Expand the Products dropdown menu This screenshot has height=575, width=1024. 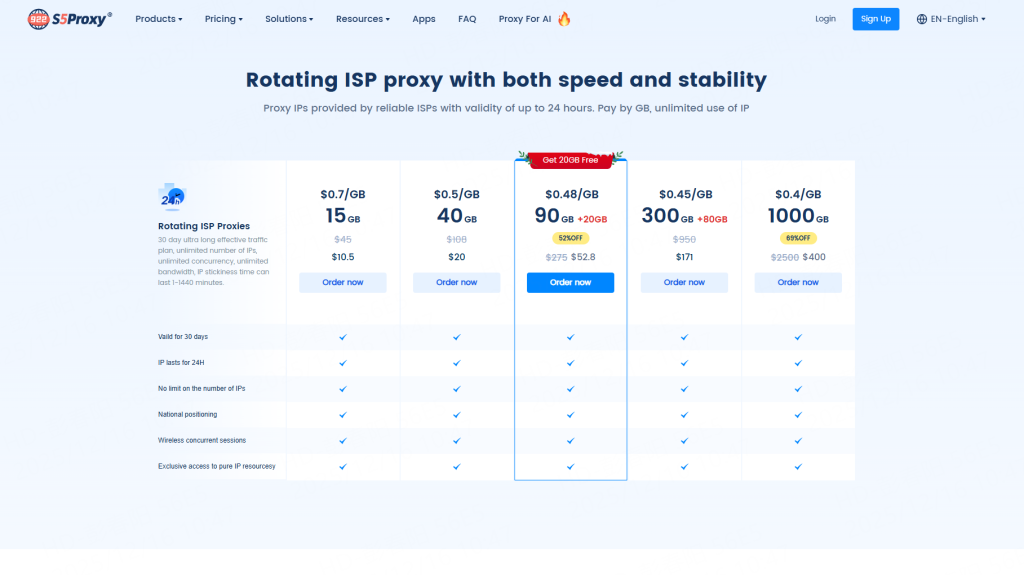(158, 19)
